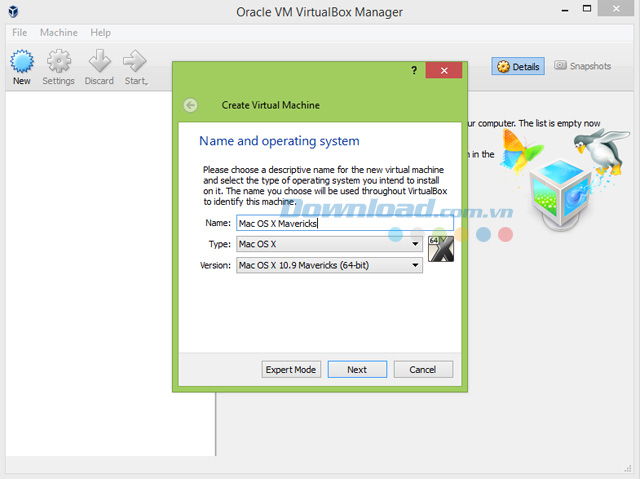
Task: Click the Expert Mode button
Action: click(x=291, y=369)
